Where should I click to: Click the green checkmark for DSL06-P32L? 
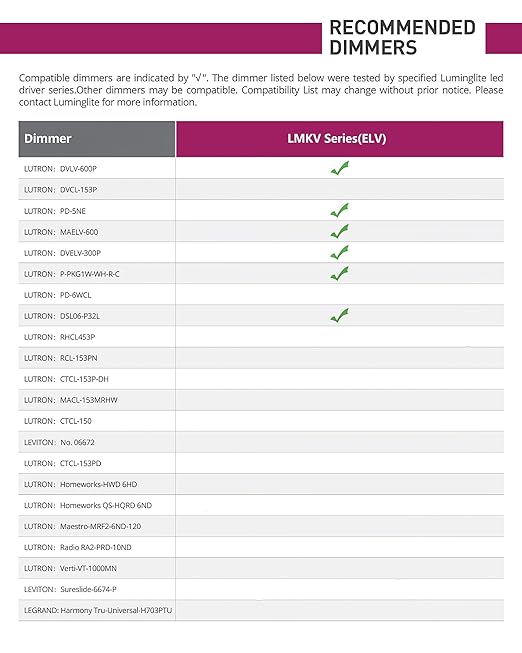pyautogui.click(x=340, y=316)
